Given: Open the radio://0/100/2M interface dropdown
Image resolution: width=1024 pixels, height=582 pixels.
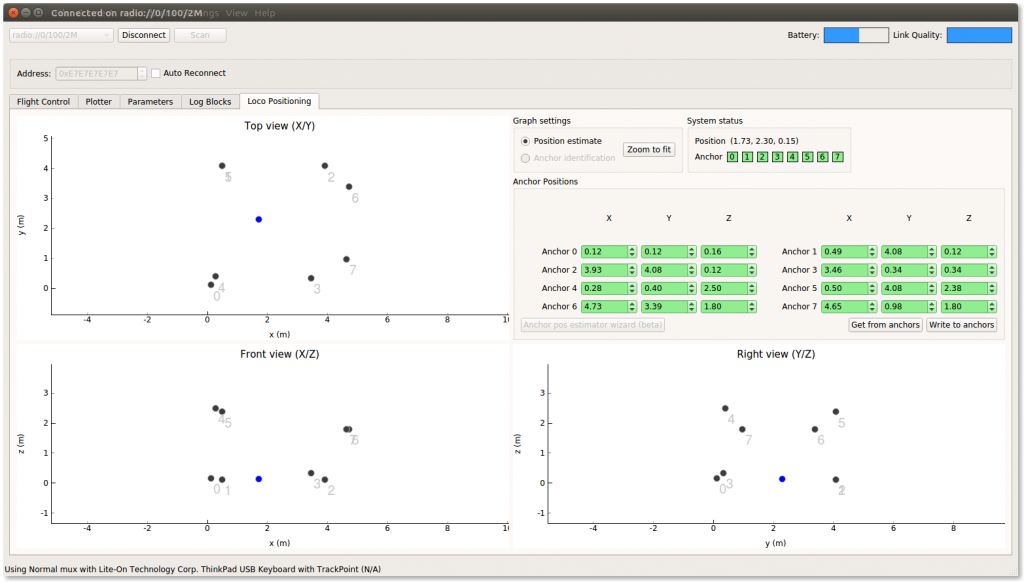Looking at the screenshot, I should [61, 35].
